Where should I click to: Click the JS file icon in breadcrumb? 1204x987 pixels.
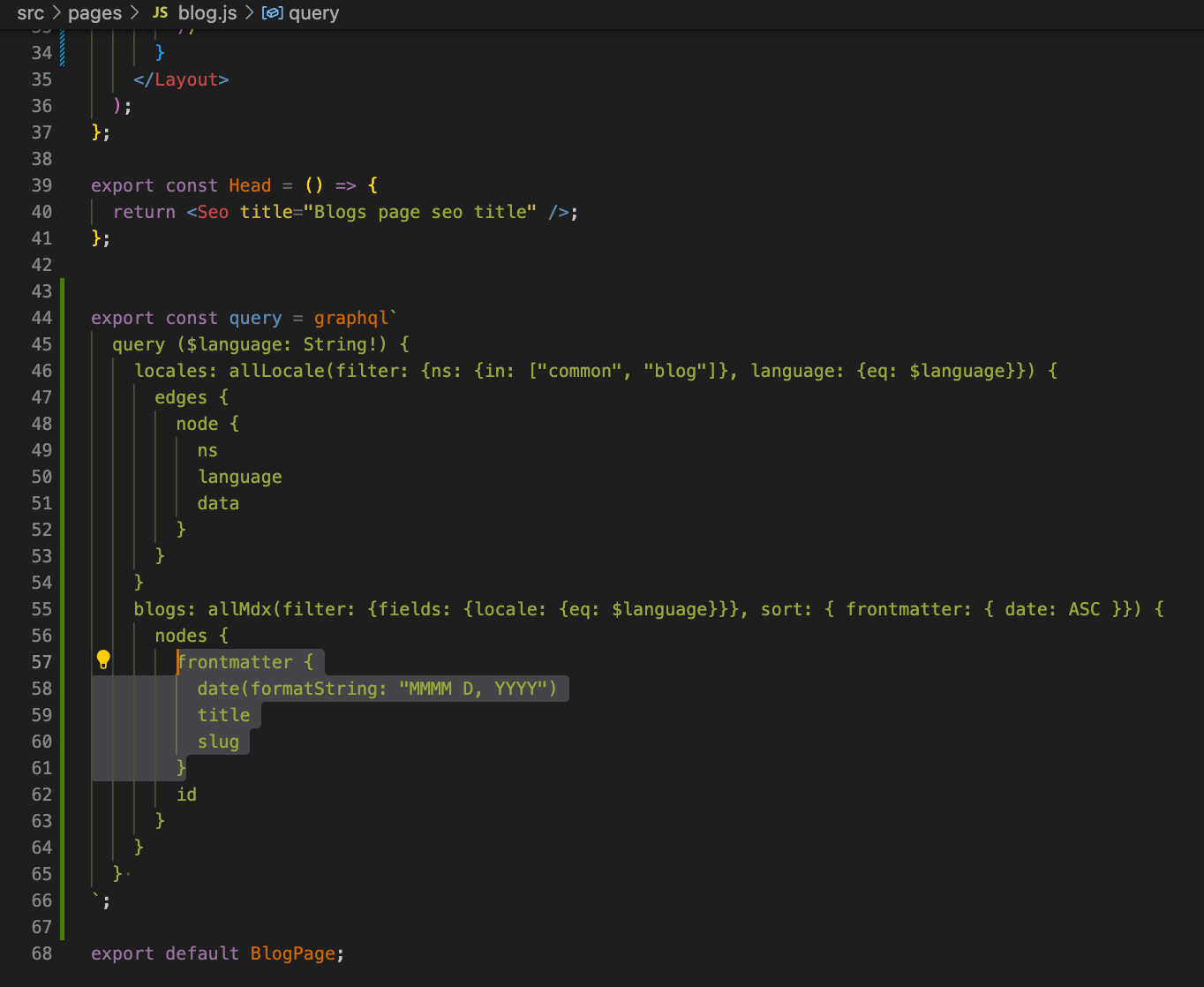pos(160,12)
